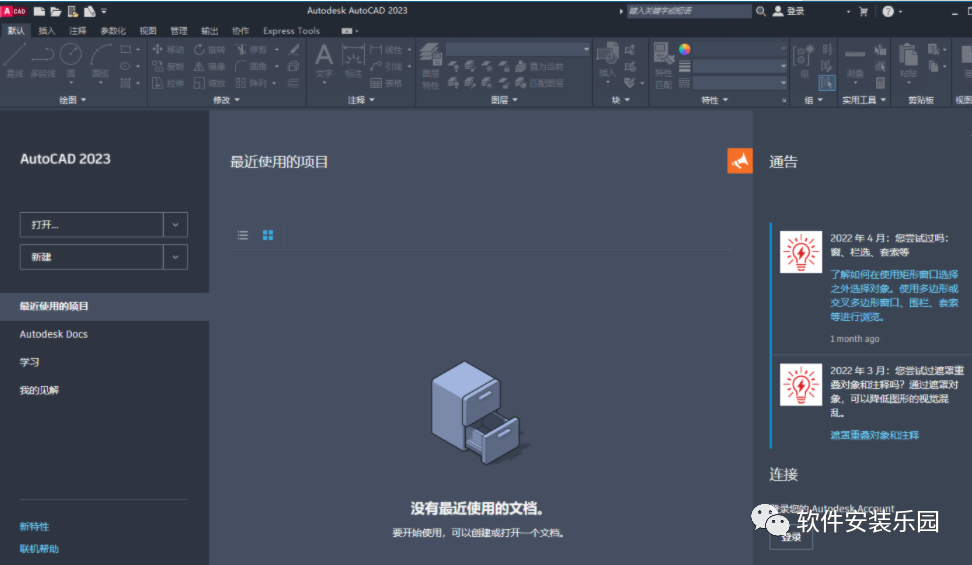Open the Express Tools ribbon tab
Image resolution: width=972 pixels, height=565 pixels.
tap(291, 30)
